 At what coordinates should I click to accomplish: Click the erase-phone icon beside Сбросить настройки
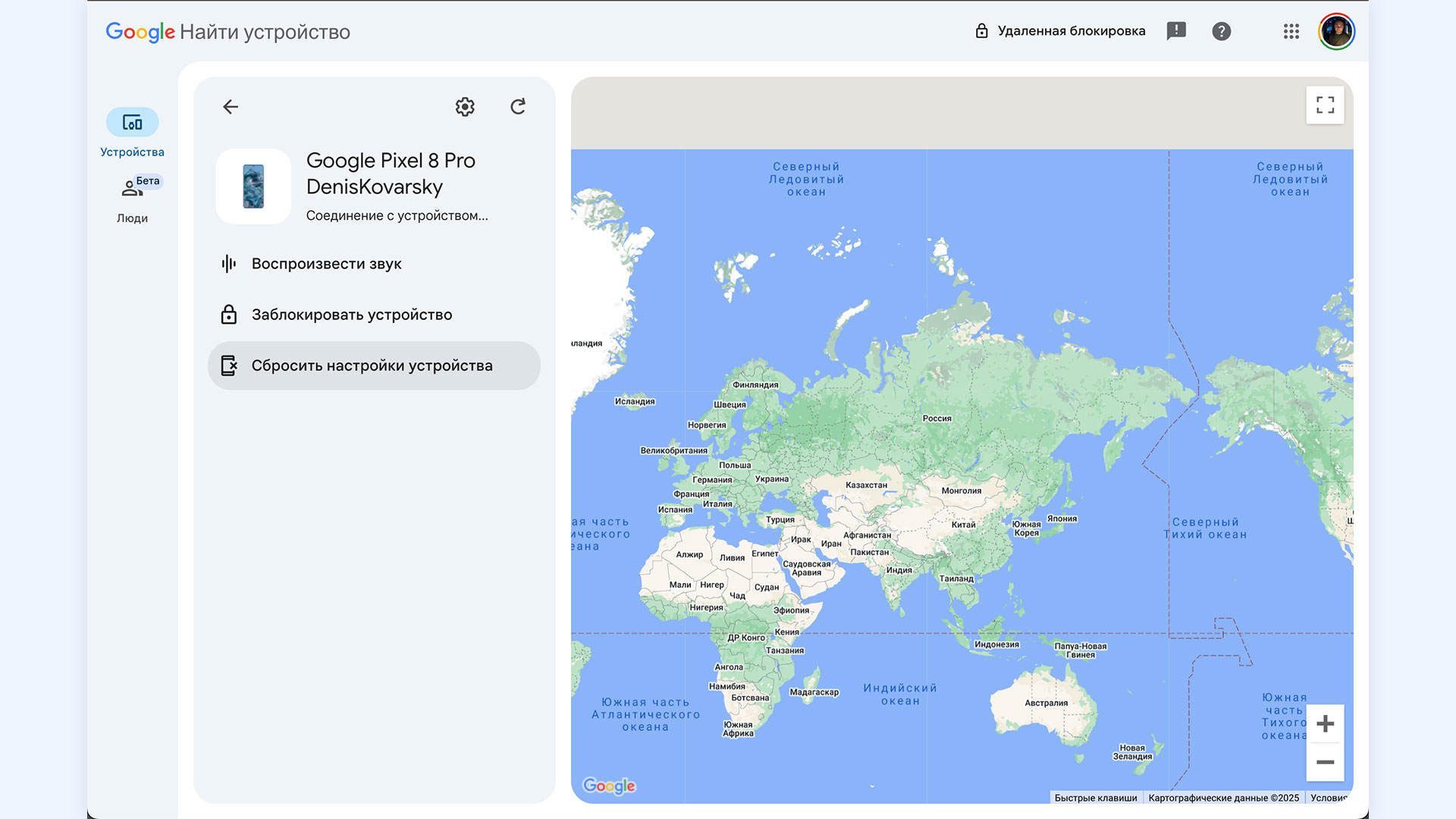click(x=228, y=366)
